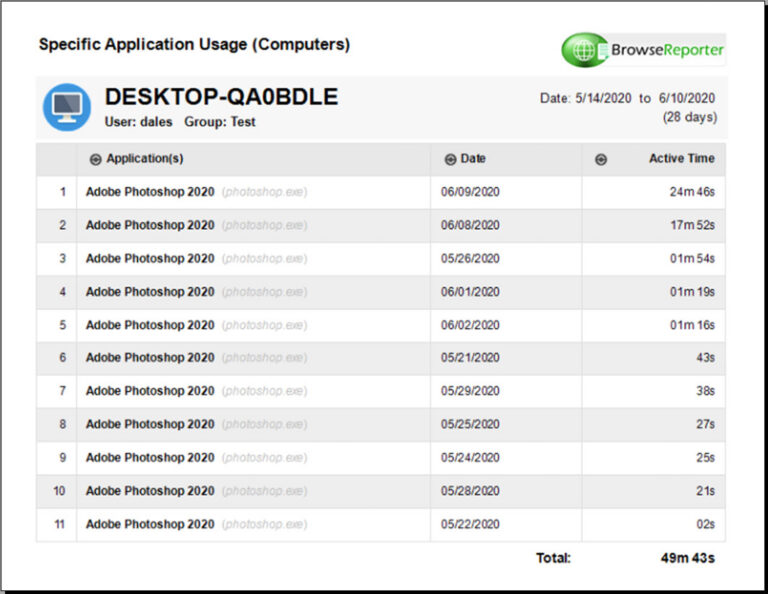Toggle sort arrow beside Application(s) header
The image size is (768, 594).
point(96,159)
